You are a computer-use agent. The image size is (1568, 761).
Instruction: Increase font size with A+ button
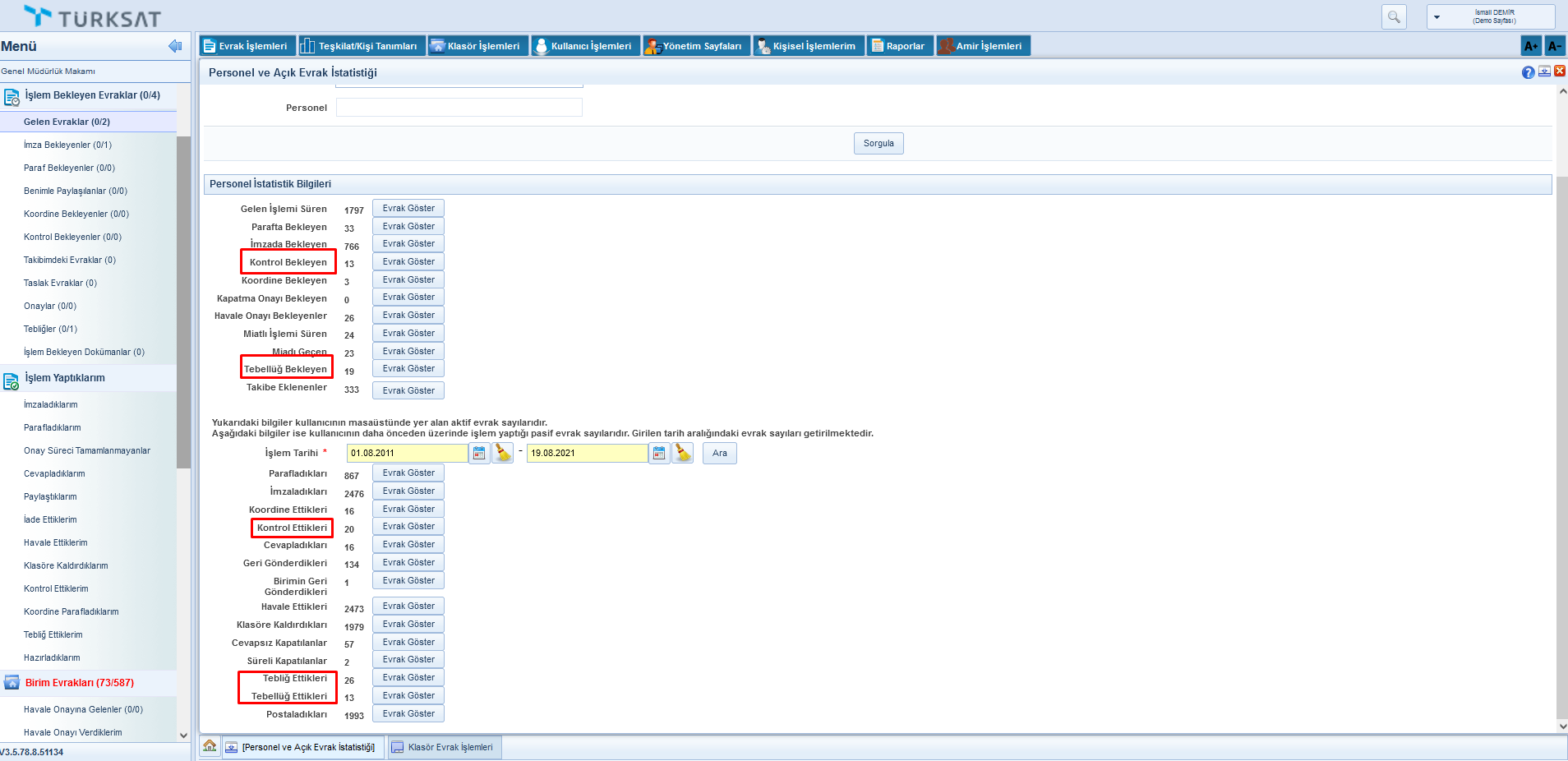coord(1530,46)
